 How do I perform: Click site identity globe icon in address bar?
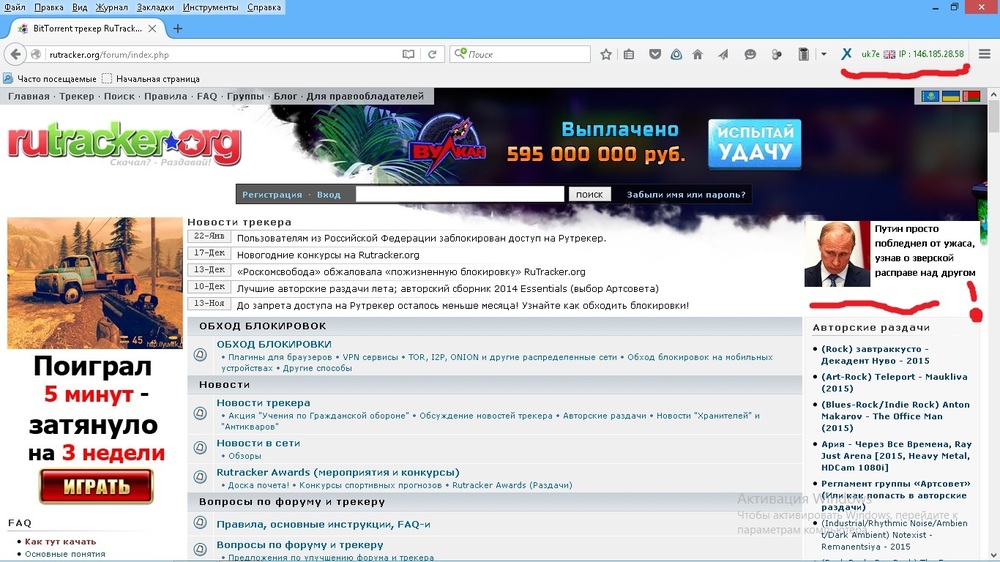36,55
